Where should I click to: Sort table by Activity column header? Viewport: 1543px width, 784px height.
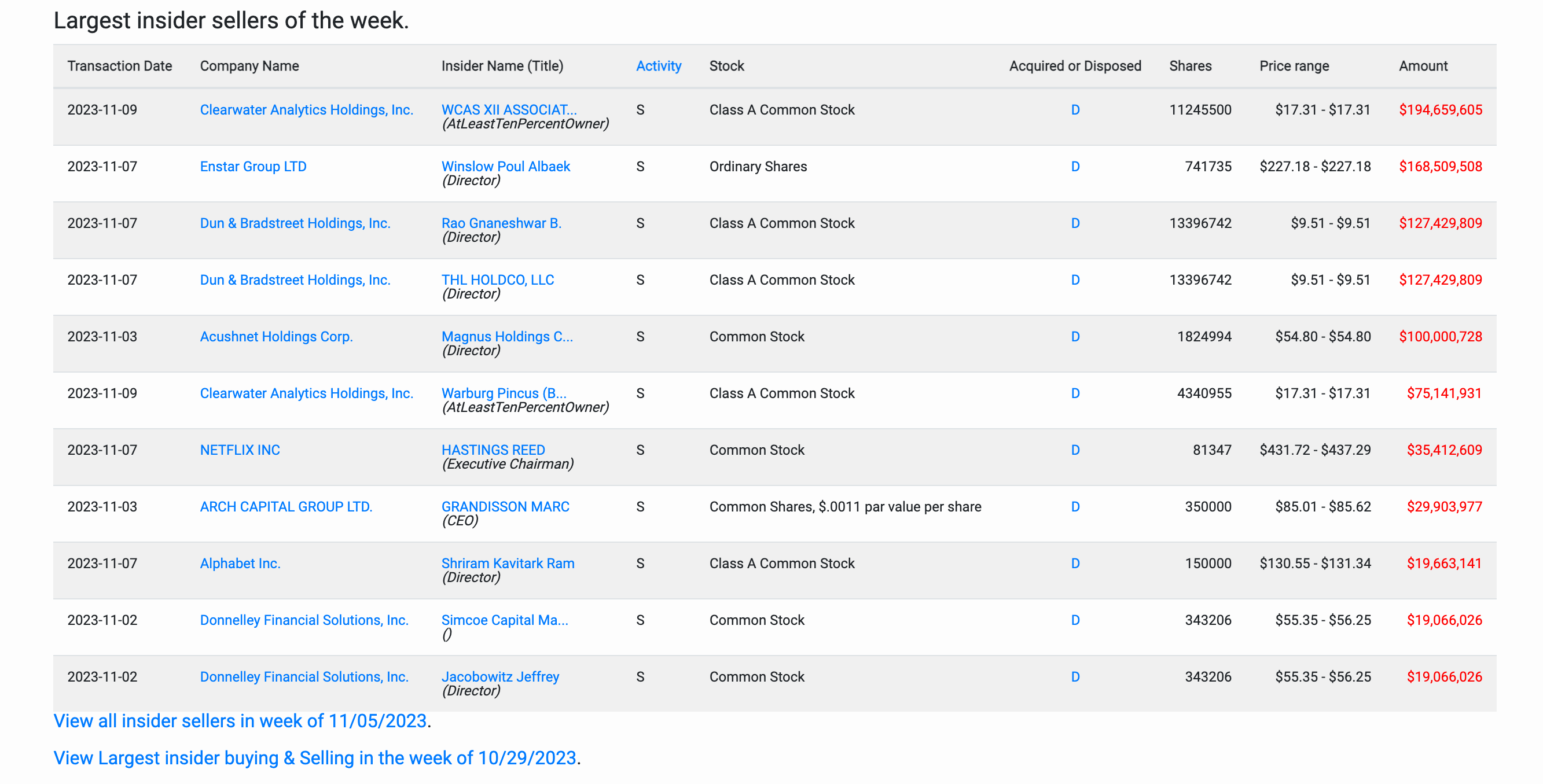tap(658, 66)
